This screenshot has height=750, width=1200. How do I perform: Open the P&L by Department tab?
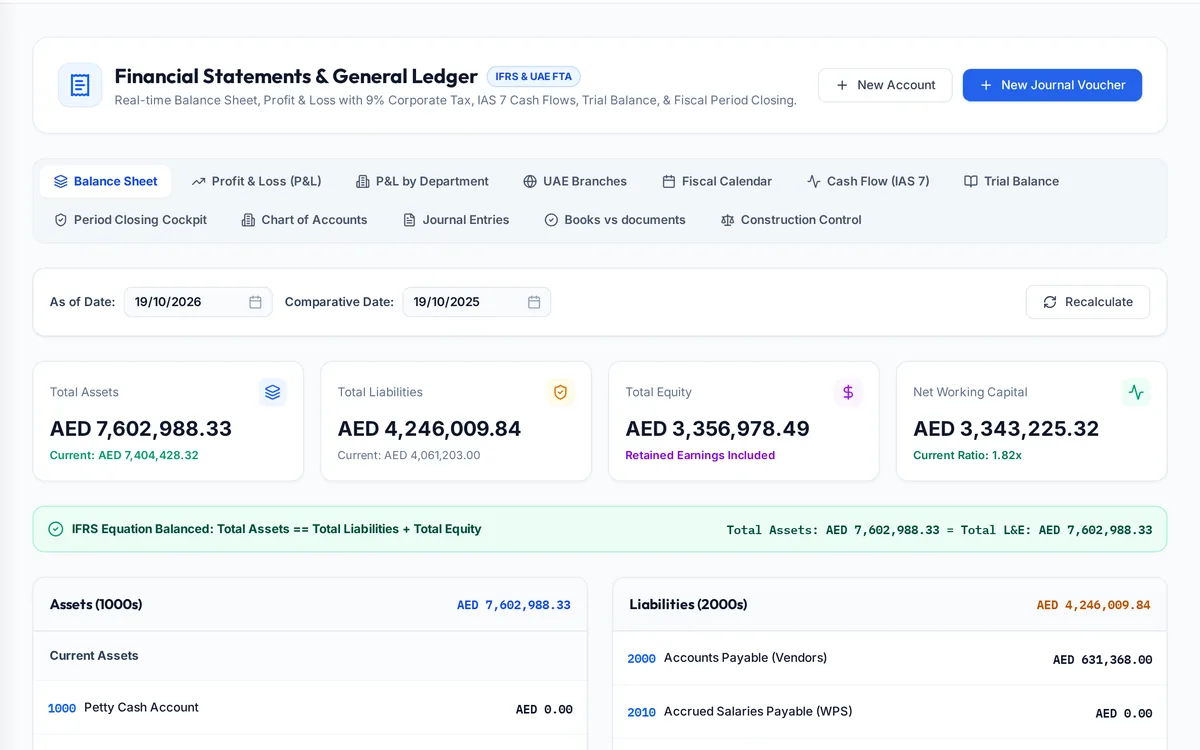point(422,181)
